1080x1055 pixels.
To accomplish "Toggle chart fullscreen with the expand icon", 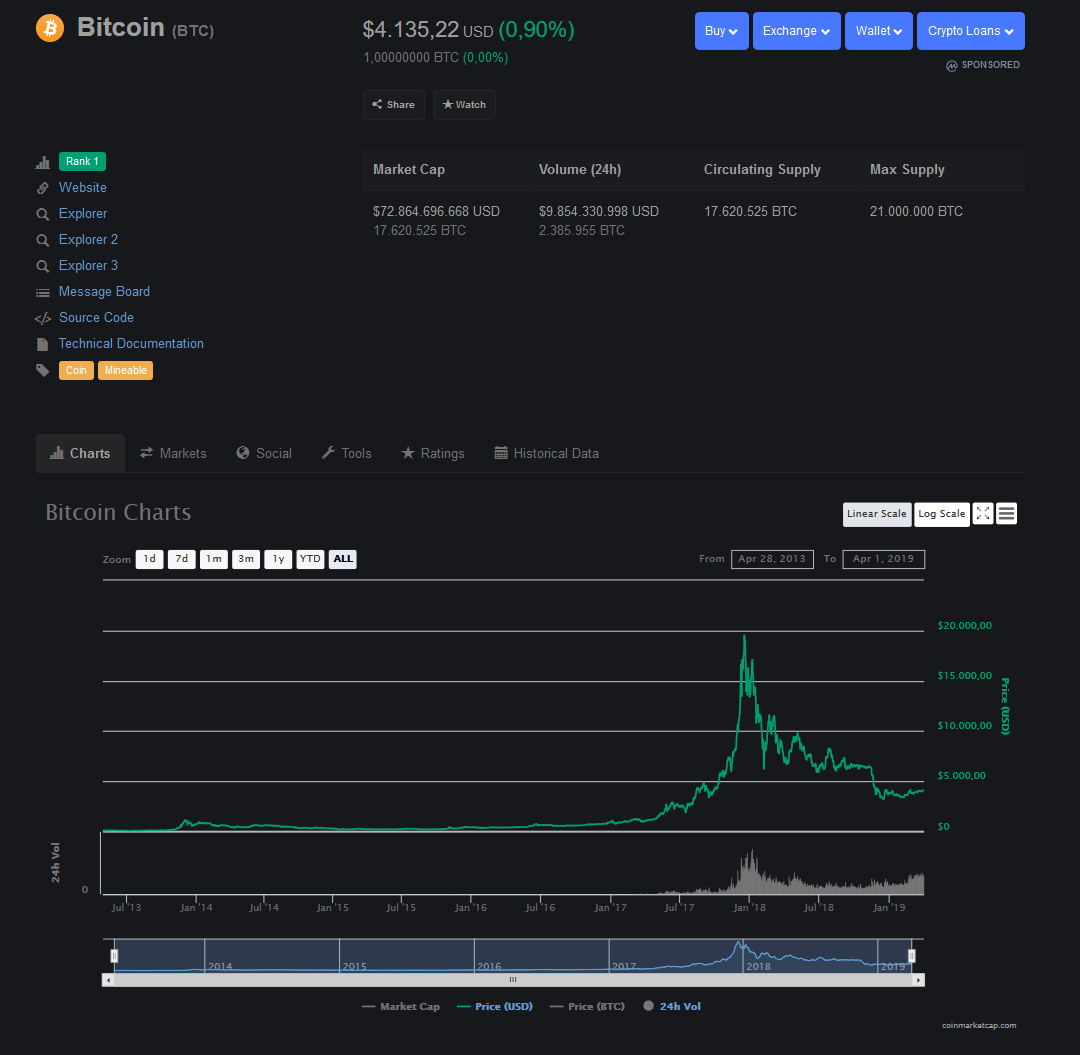I will pos(983,514).
